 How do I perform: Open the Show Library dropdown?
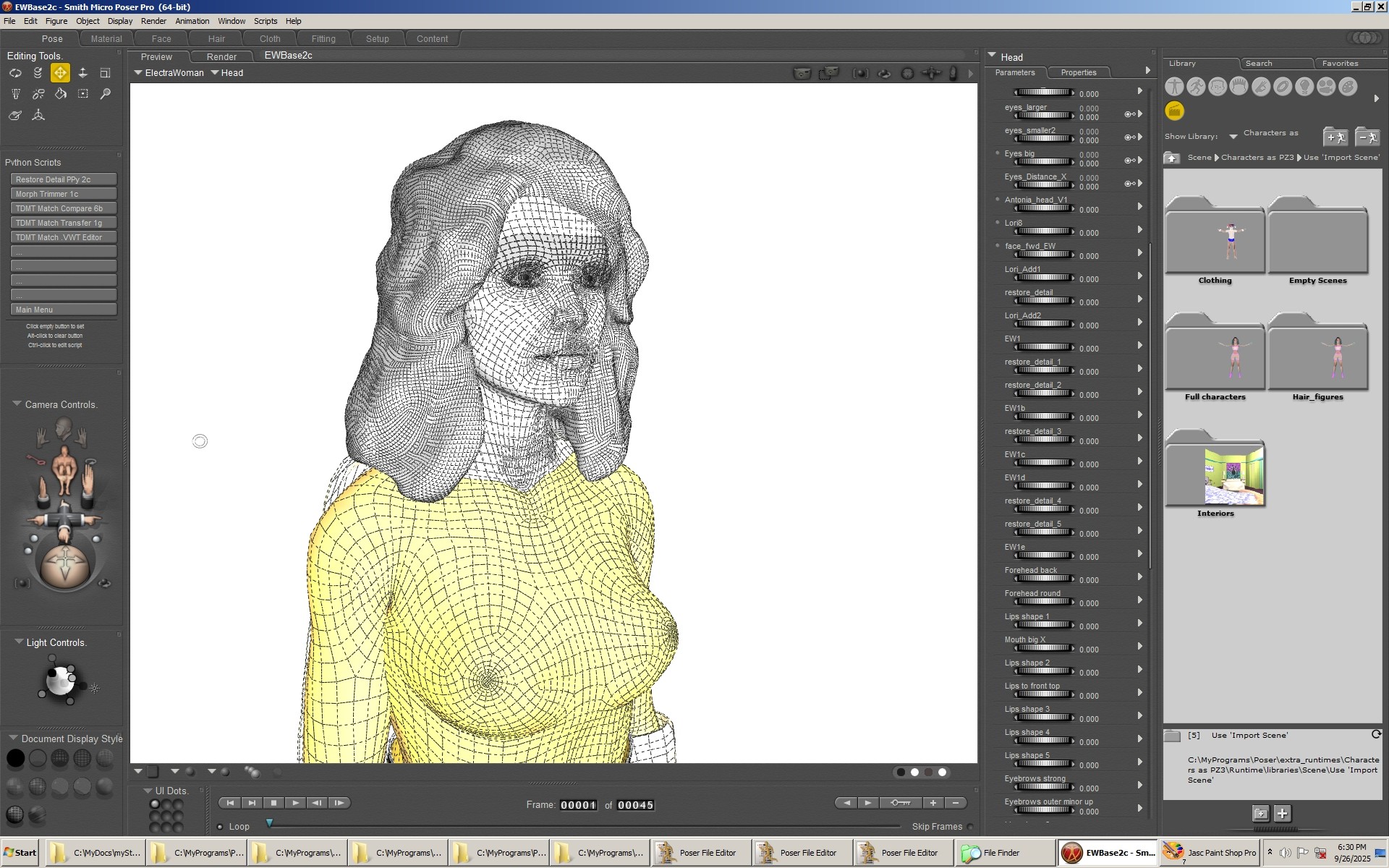(x=1234, y=136)
